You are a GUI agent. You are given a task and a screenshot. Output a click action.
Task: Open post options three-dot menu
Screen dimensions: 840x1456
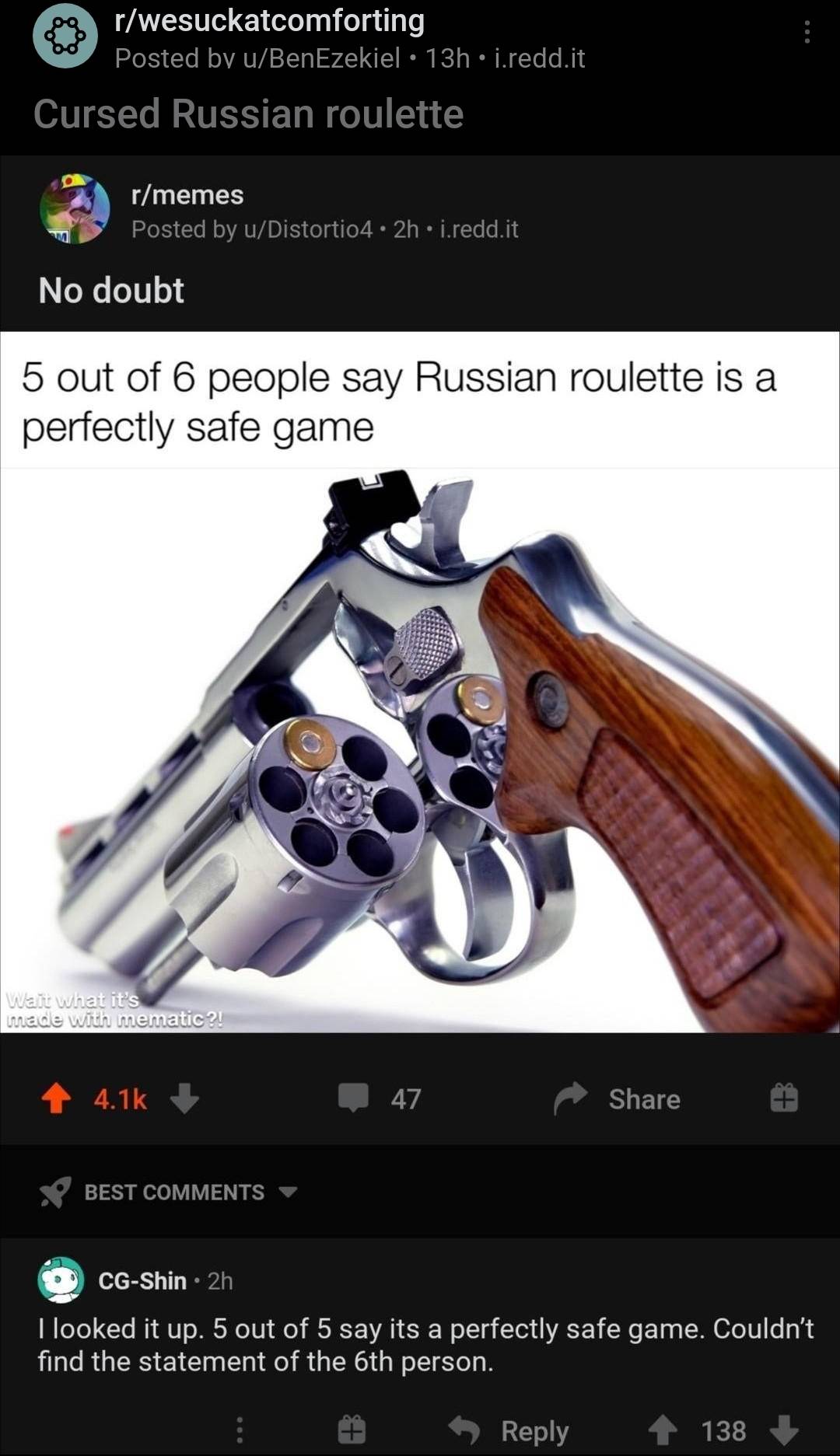point(807,33)
